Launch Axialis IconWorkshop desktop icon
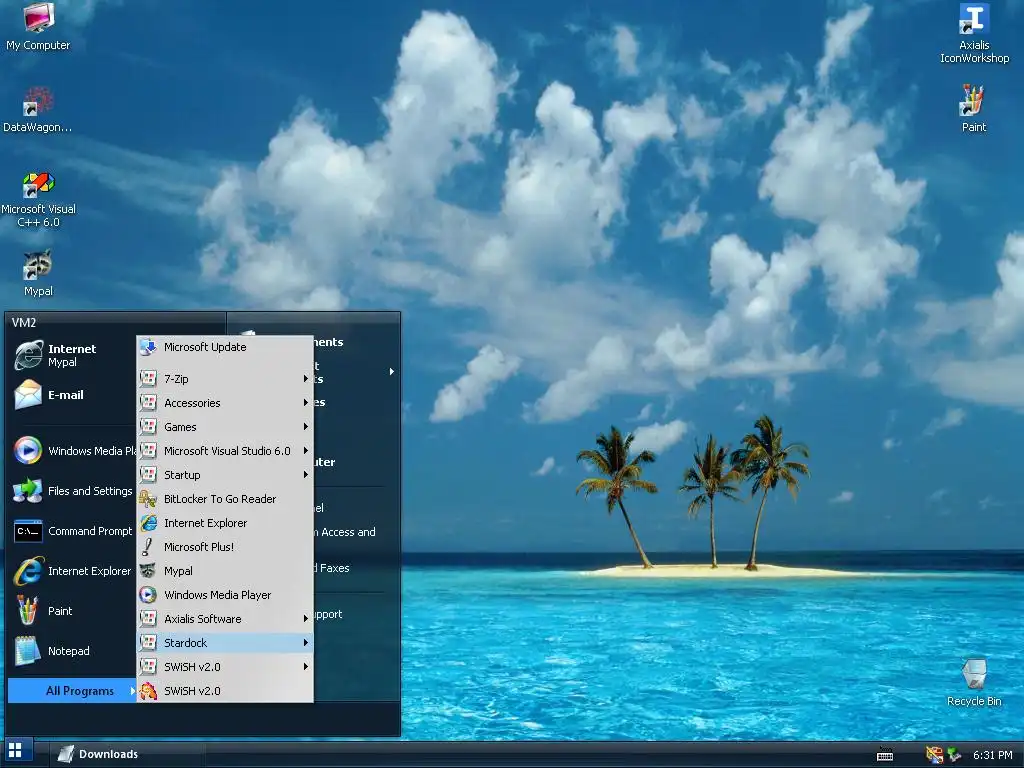Viewport: 1024px width, 768px height. [974, 33]
